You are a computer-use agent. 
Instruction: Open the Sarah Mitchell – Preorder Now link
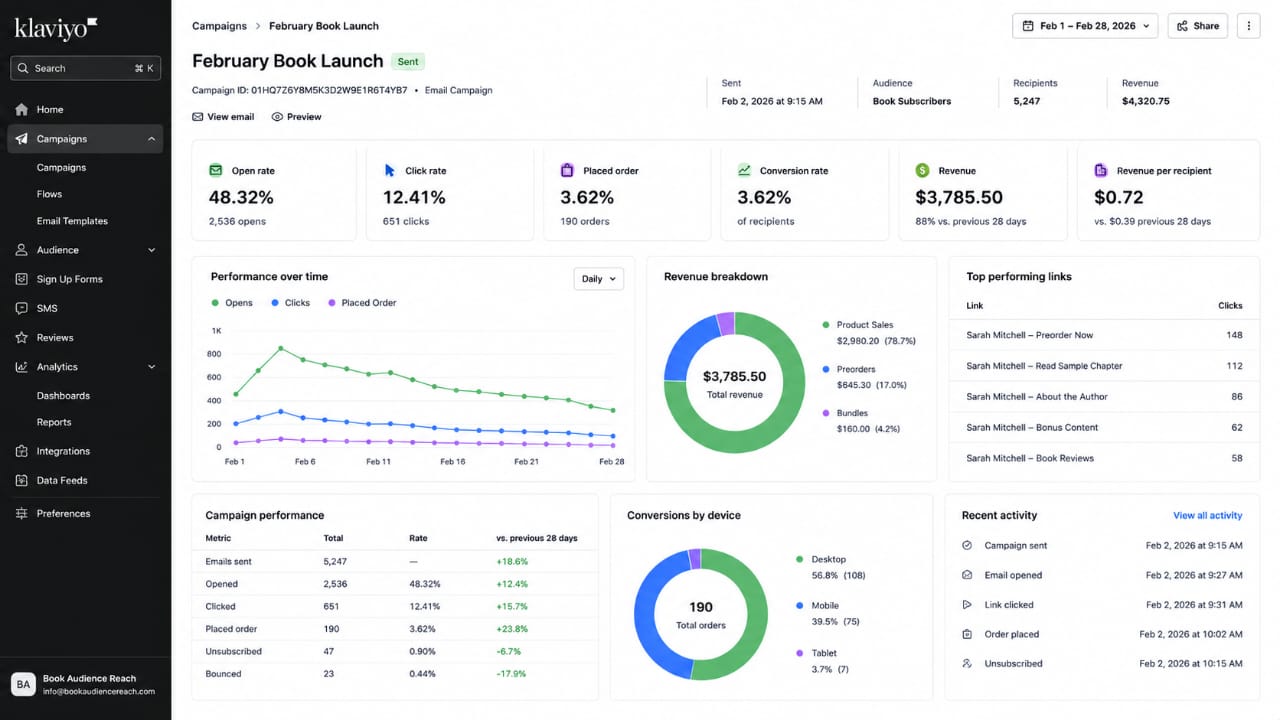(1030, 335)
